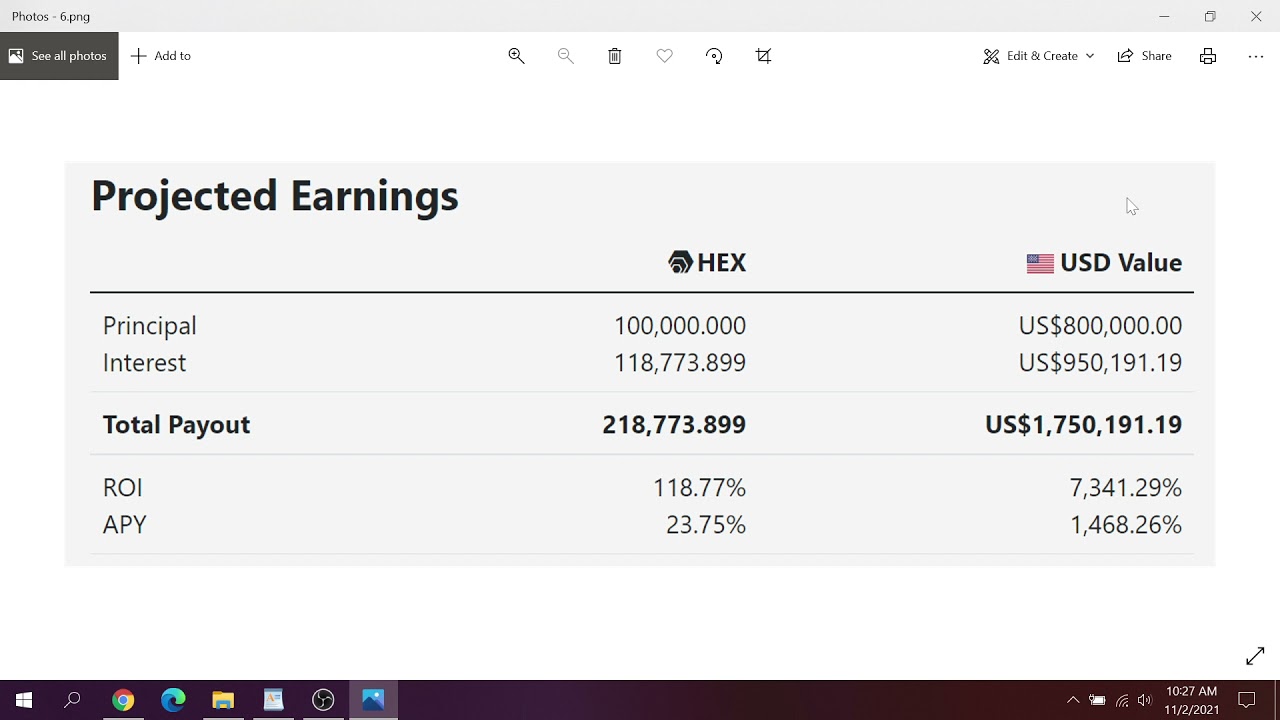
Task: Open the clock showing 10:27 AM
Action: pyautogui.click(x=1191, y=700)
